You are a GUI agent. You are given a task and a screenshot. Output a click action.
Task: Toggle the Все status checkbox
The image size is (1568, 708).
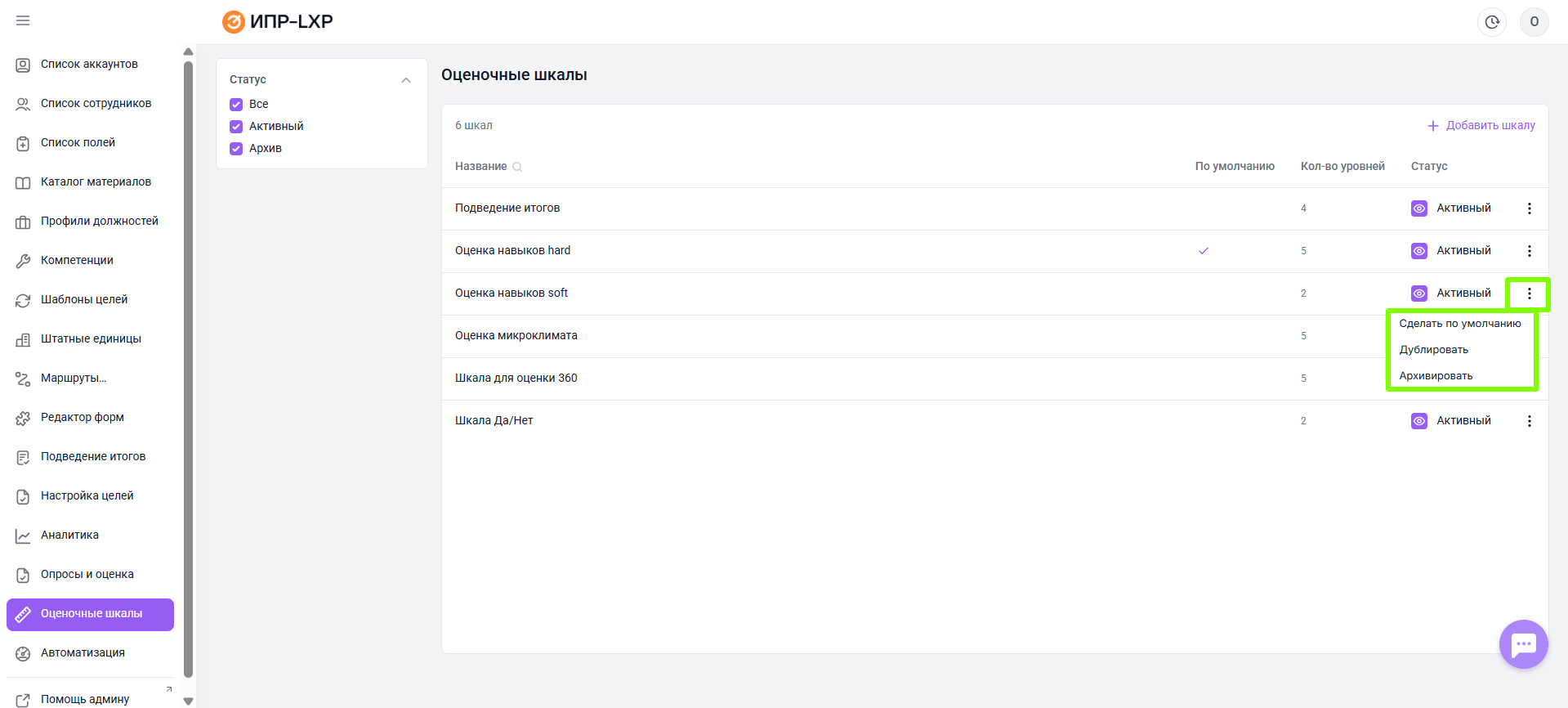click(236, 105)
